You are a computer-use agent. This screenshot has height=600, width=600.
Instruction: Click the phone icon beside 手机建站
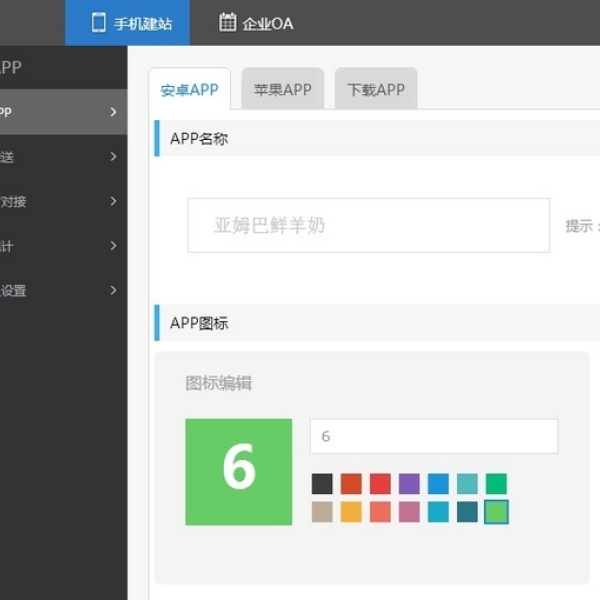coord(98,22)
